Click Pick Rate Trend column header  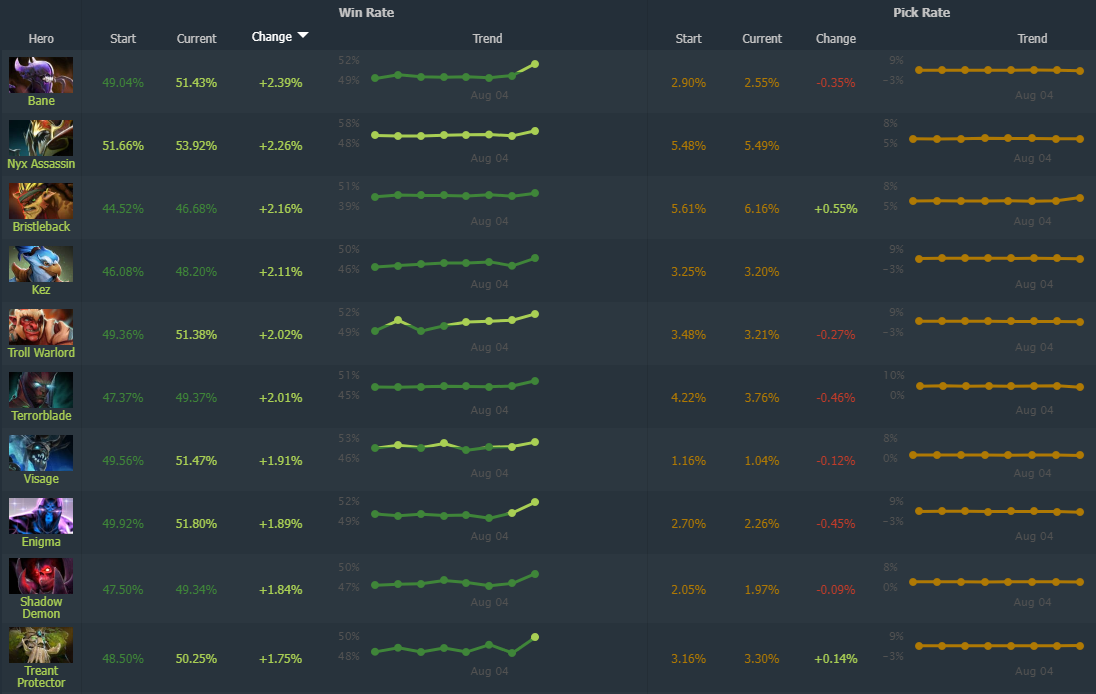click(1032, 38)
